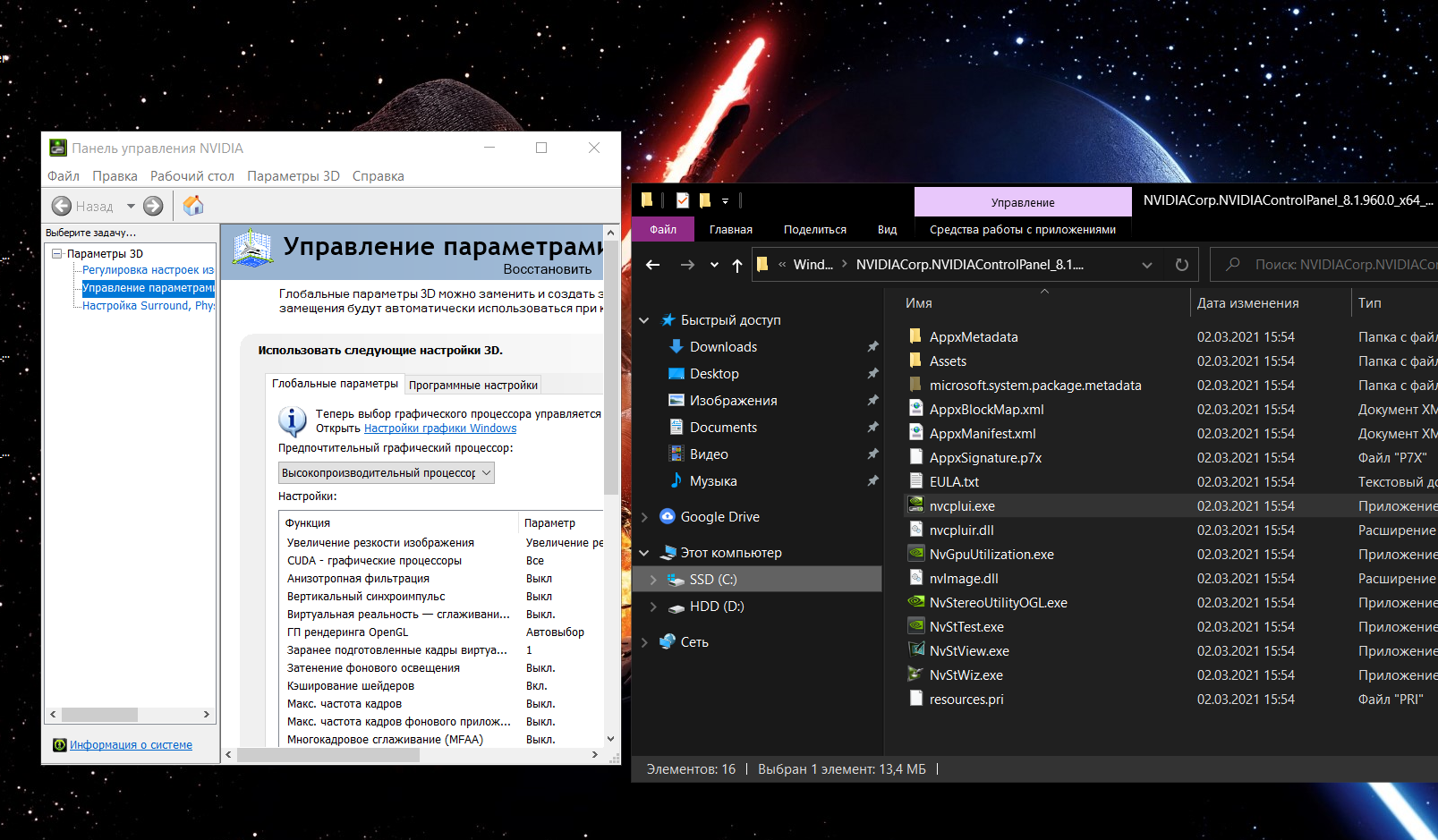Open the Главная ribbon tab
The height and width of the screenshot is (840, 1438).
pyautogui.click(x=731, y=230)
